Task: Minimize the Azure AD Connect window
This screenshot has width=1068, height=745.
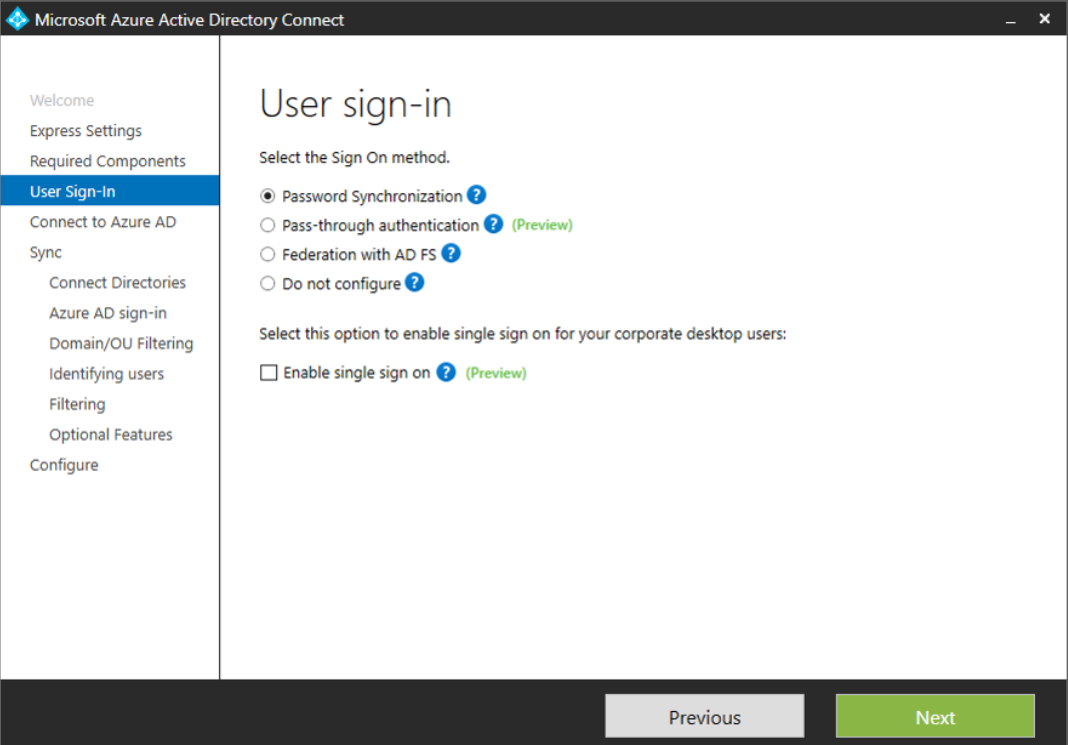Action: tap(1011, 20)
